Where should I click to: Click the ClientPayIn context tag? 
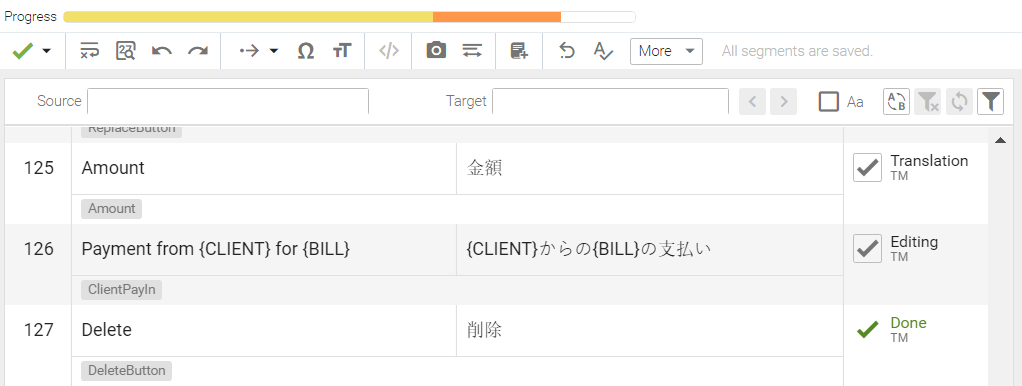[121, 290]
